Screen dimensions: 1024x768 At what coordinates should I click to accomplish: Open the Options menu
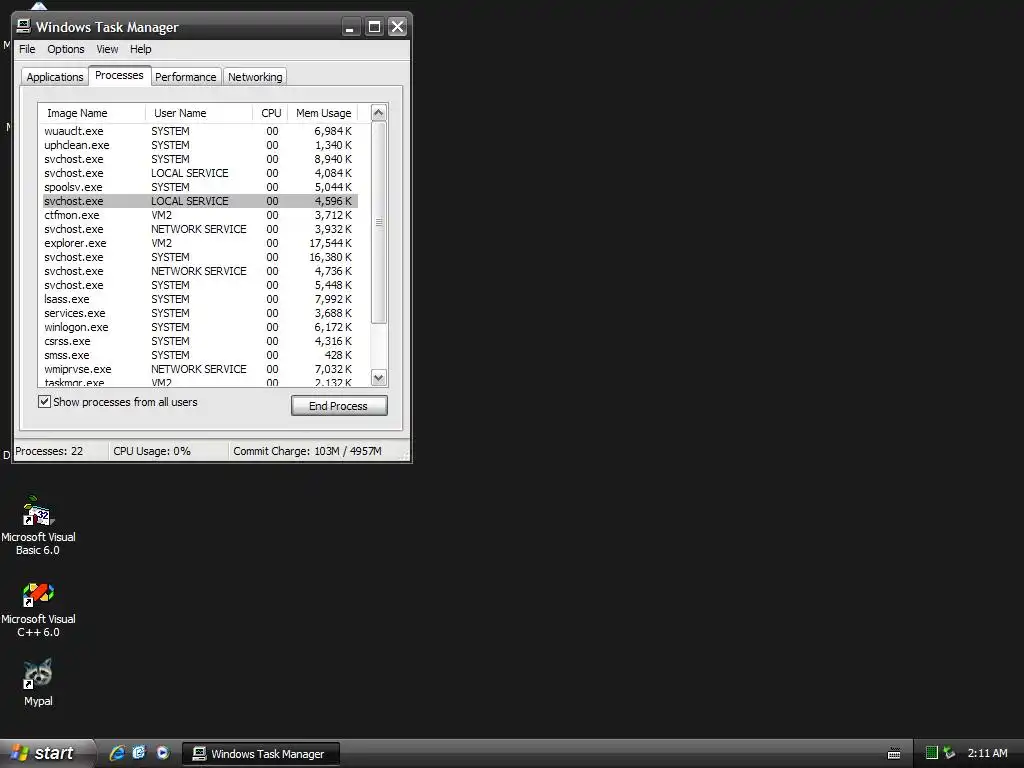tap(66, 49)
